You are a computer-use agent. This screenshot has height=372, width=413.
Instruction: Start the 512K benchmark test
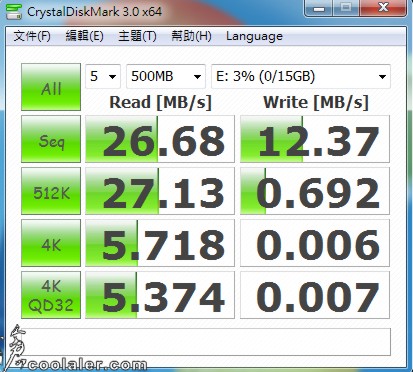(51, 191)
